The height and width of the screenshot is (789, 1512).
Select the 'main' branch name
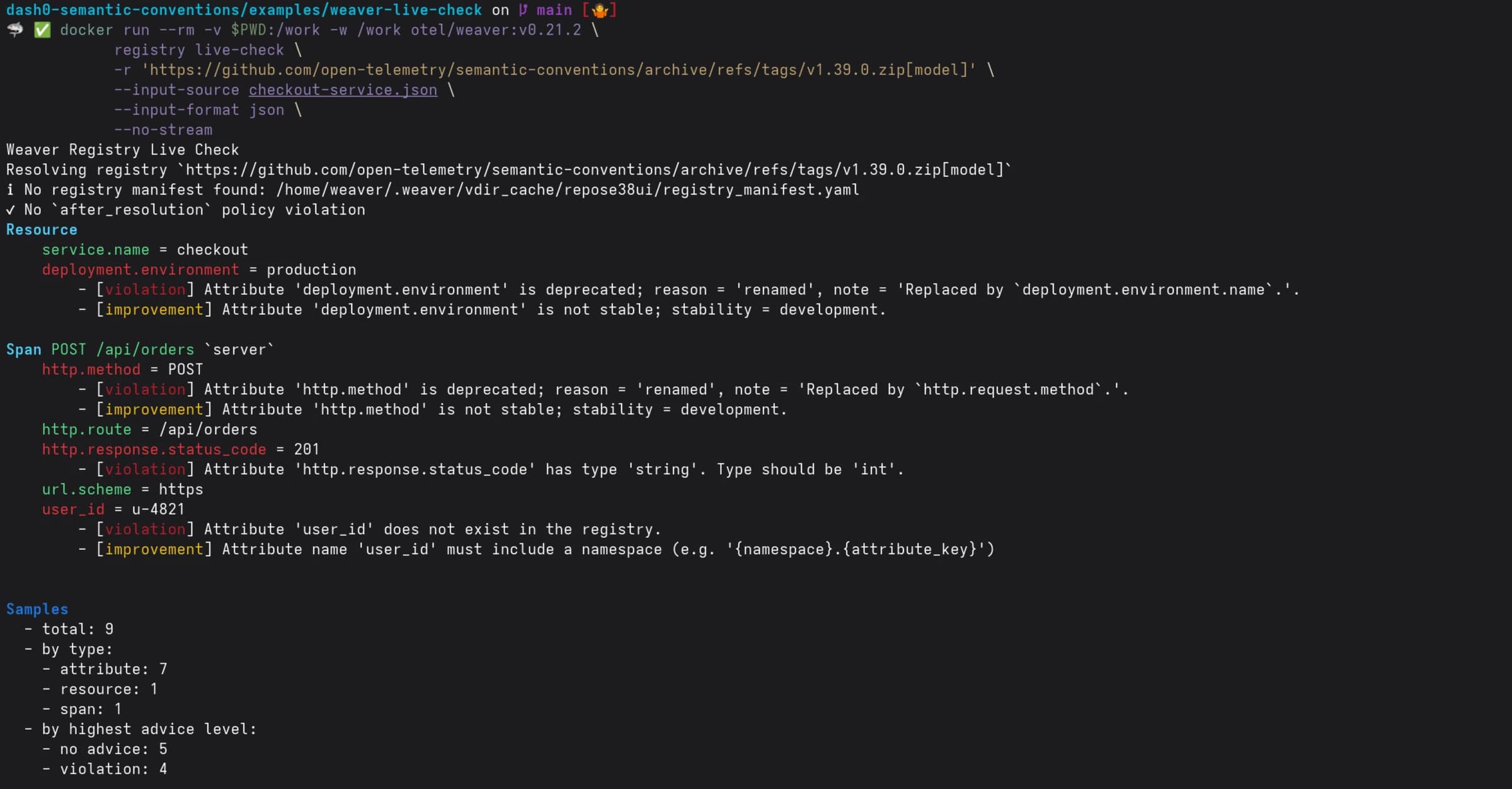(554, 10)
